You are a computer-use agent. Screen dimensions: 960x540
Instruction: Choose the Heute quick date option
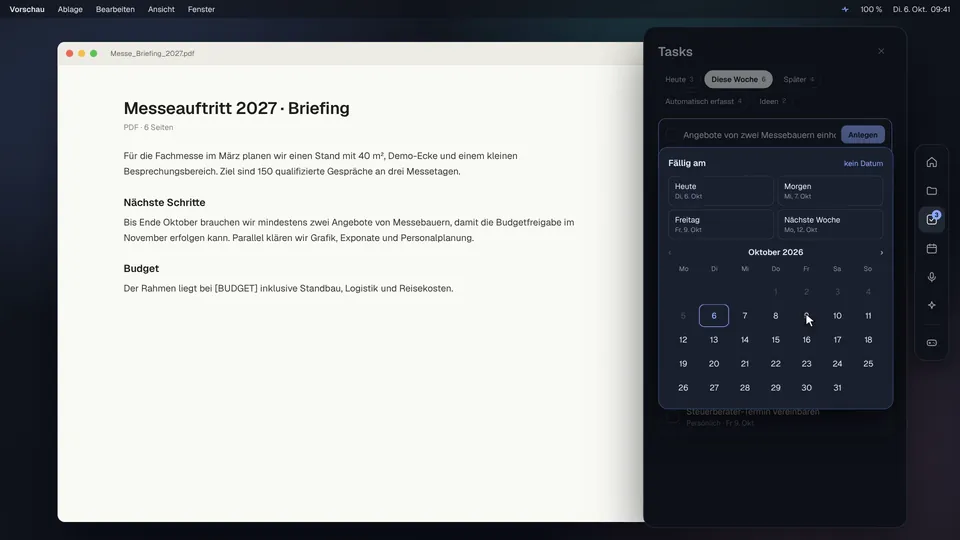point(721,191)
